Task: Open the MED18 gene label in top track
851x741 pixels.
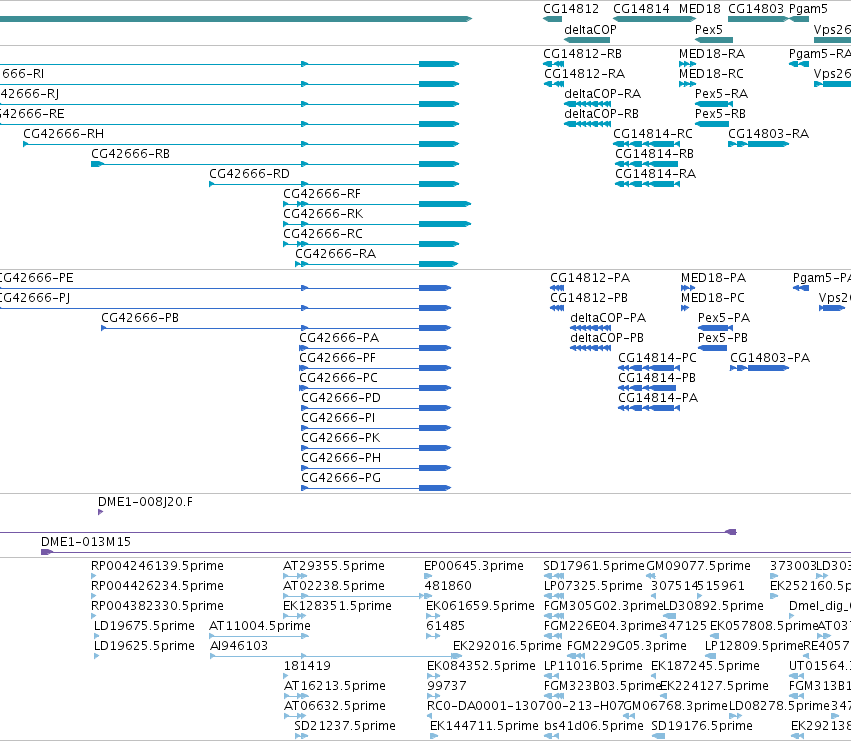Action: click(x=700, y=9)
